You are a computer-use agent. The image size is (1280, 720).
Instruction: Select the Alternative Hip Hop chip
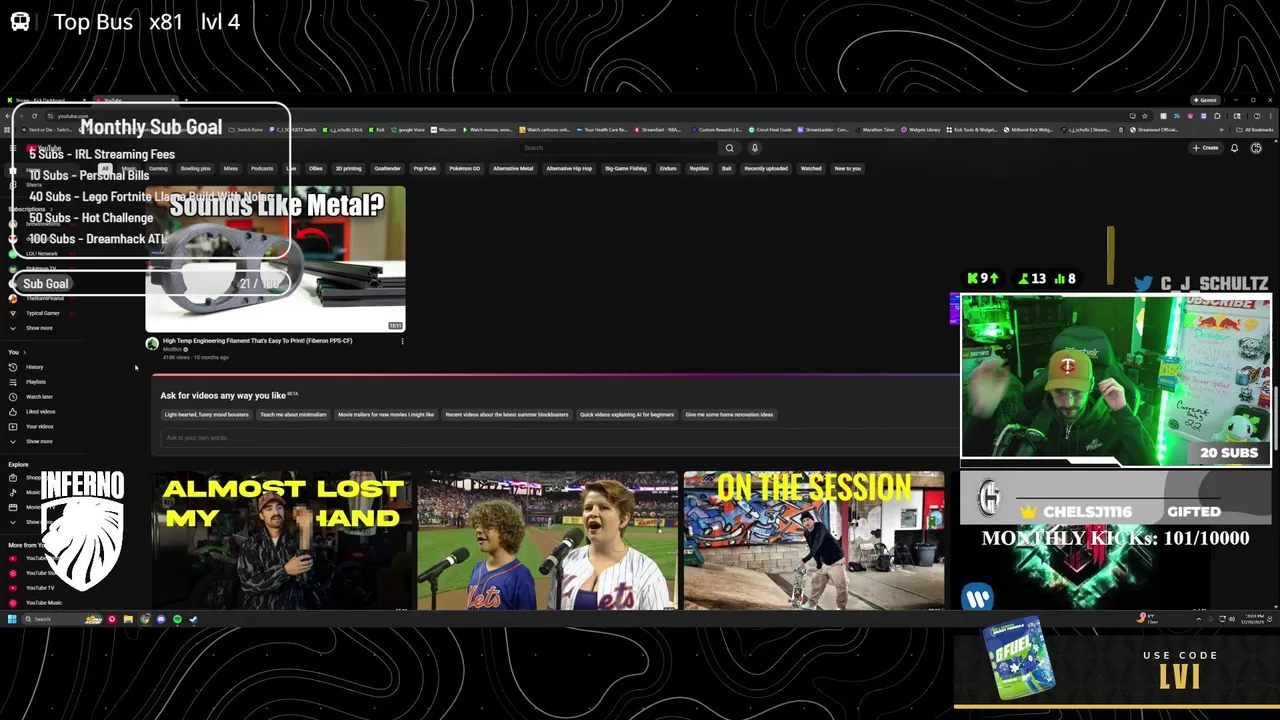(569, 169)
